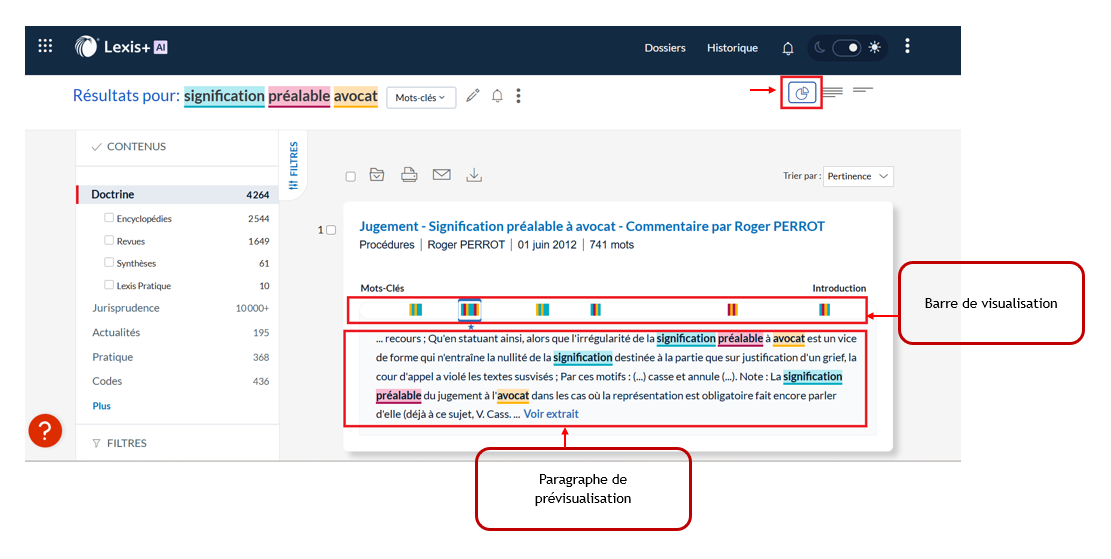The height and width of the screenshot is (559, 1111).
Task: Open the header three-dot options menu
Action: click(x=907, y=46)
